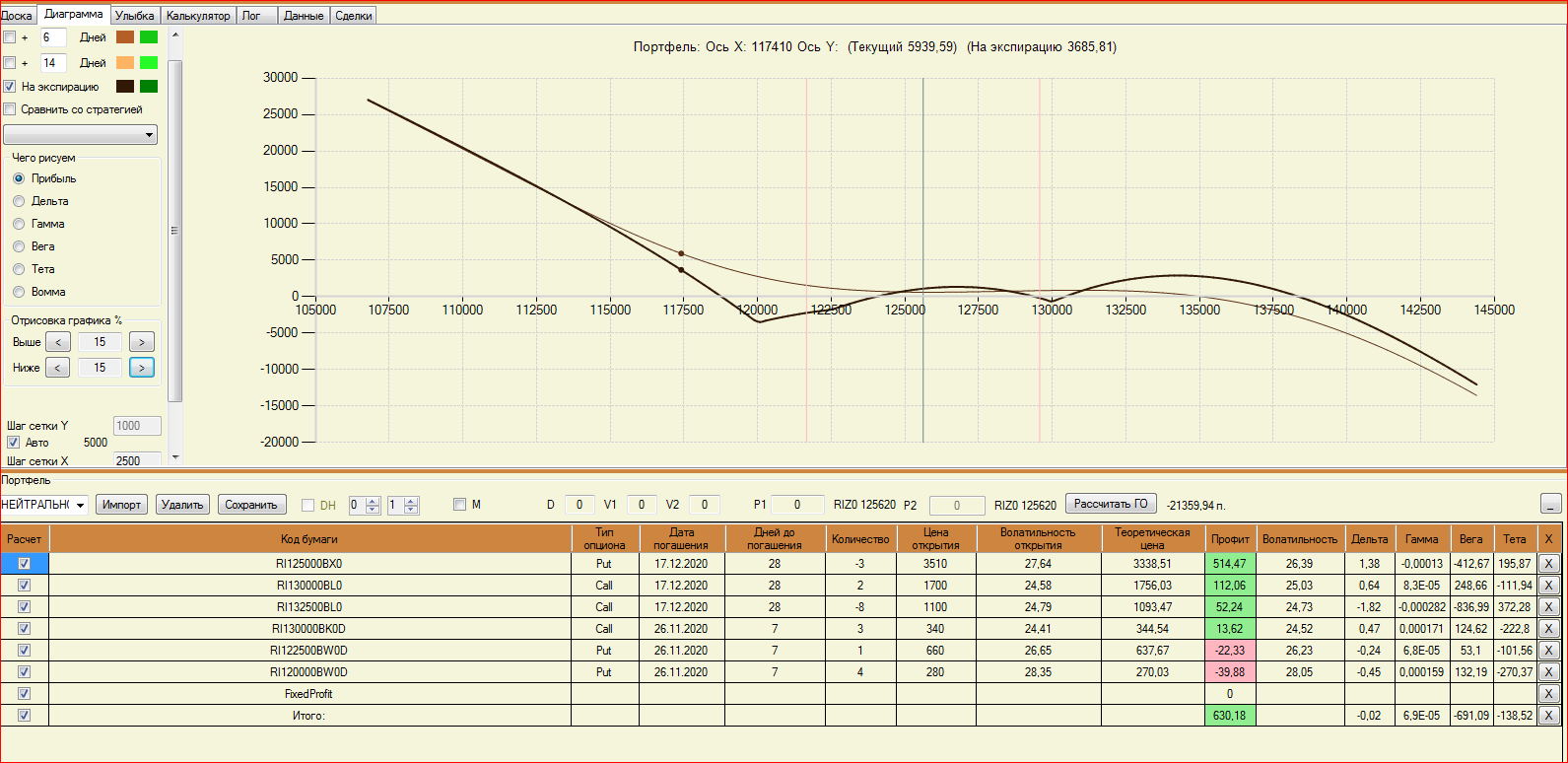This screenshot has width=1568, height=763.
Task: Pick the dark brown На экспирацию swatch
Action: click(125, 87)
